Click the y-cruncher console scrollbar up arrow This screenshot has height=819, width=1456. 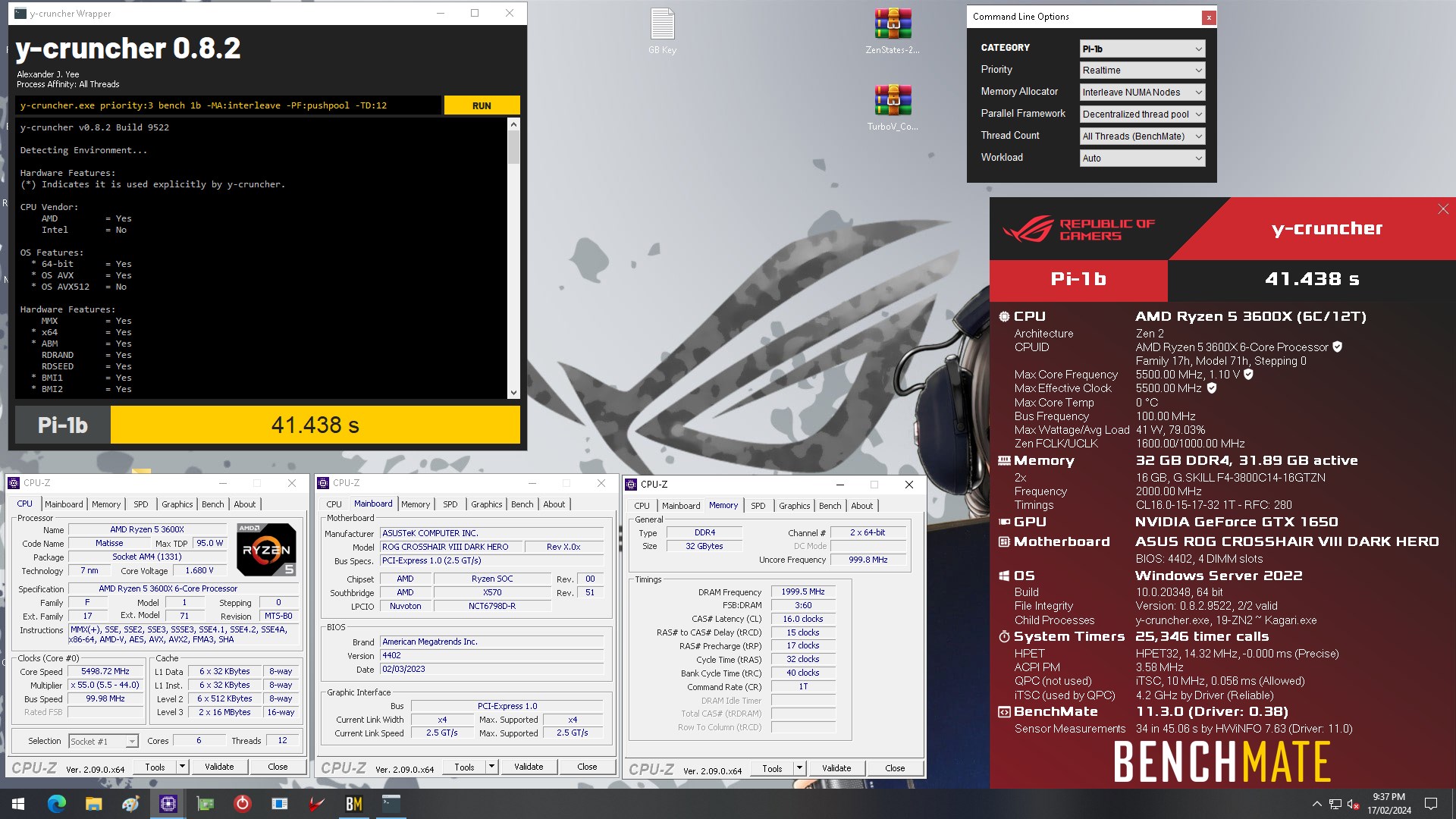[513, 124]
